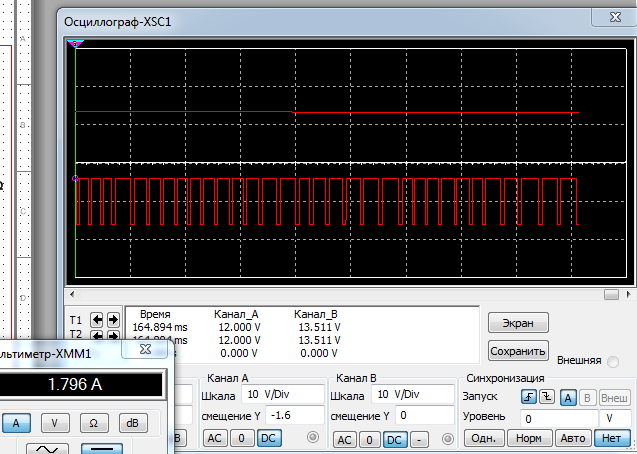Click T1 Канал_A value 12.000 V
This screenshot has height=454, width=637.
(239, 327)
